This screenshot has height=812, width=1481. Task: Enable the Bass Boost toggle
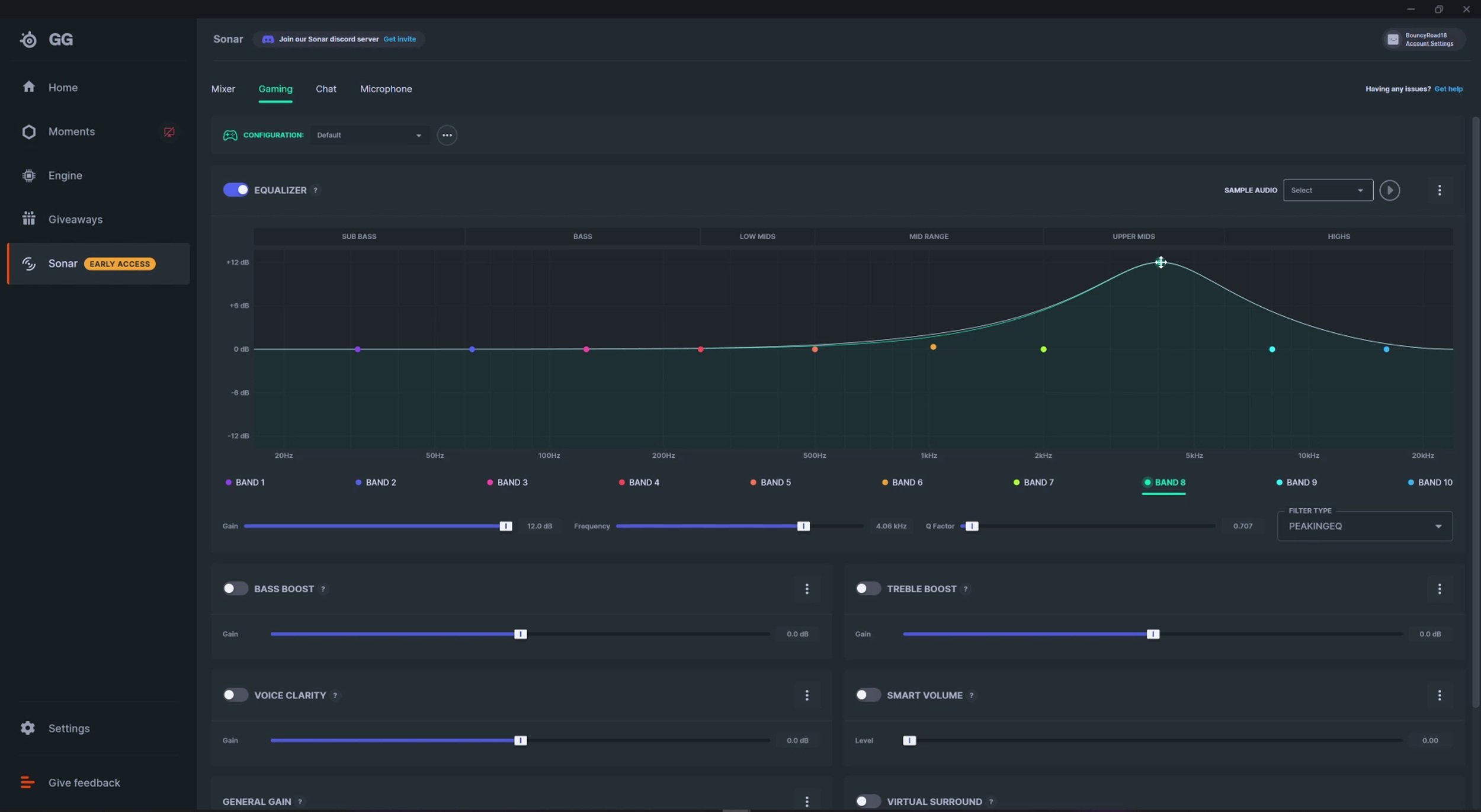coord(235,588)
